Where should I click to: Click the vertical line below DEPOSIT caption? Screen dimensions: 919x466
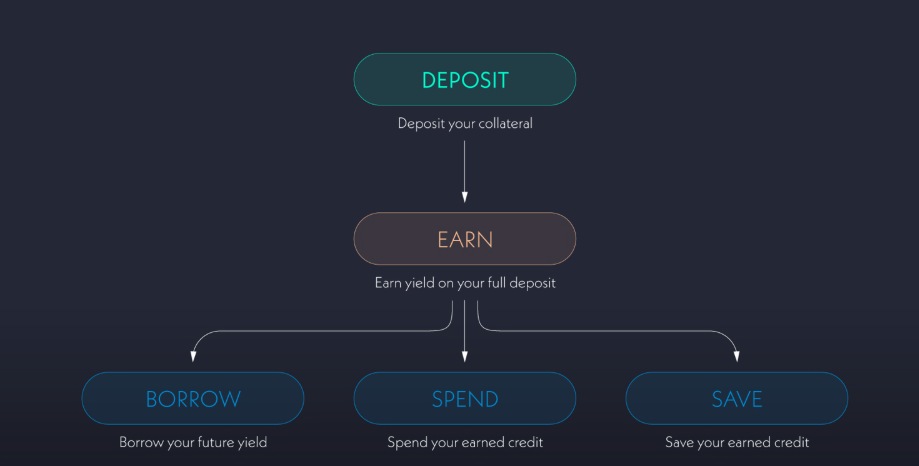coord(465,165)
